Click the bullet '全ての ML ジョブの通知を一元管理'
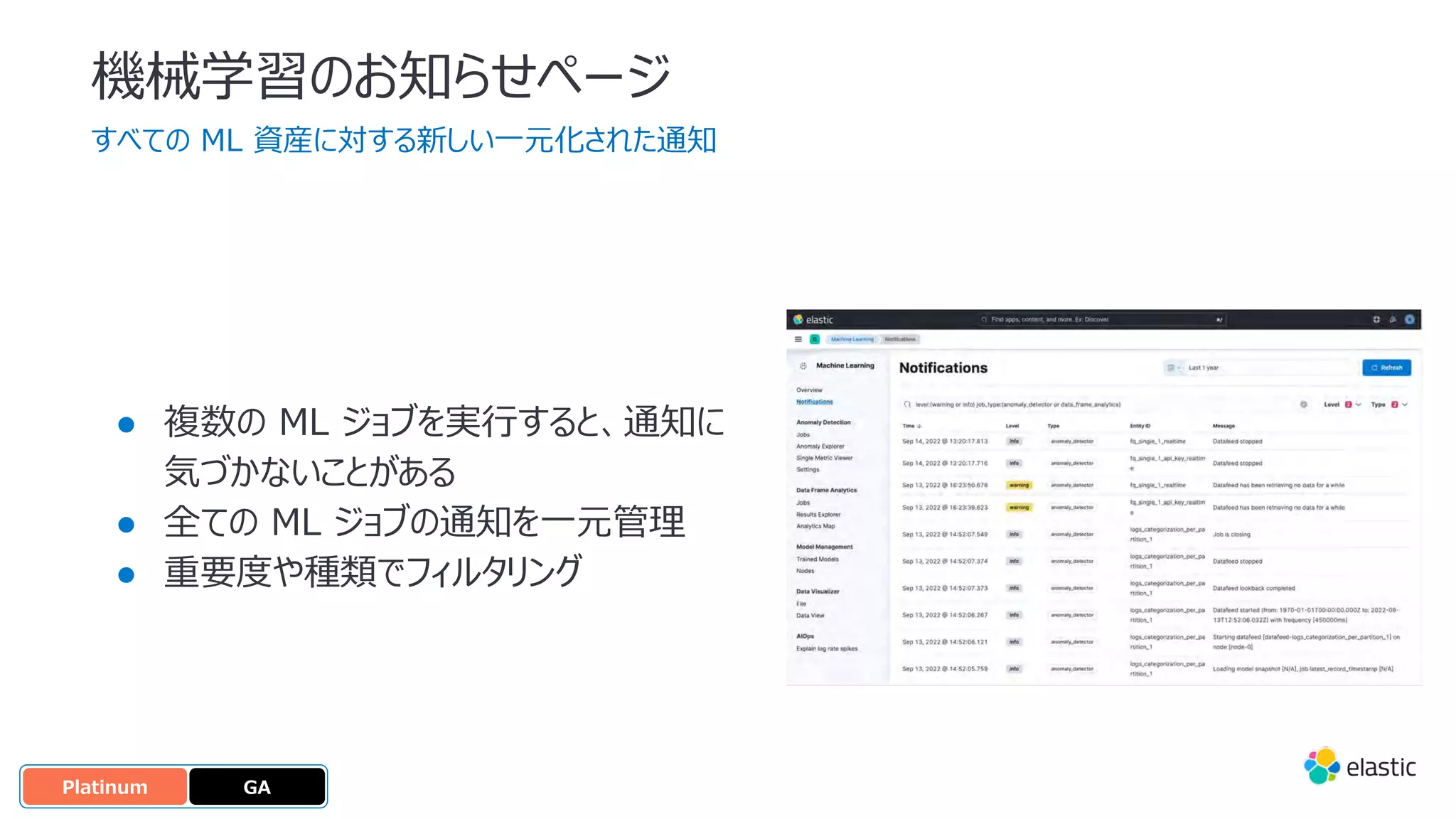 pos(424,522)
